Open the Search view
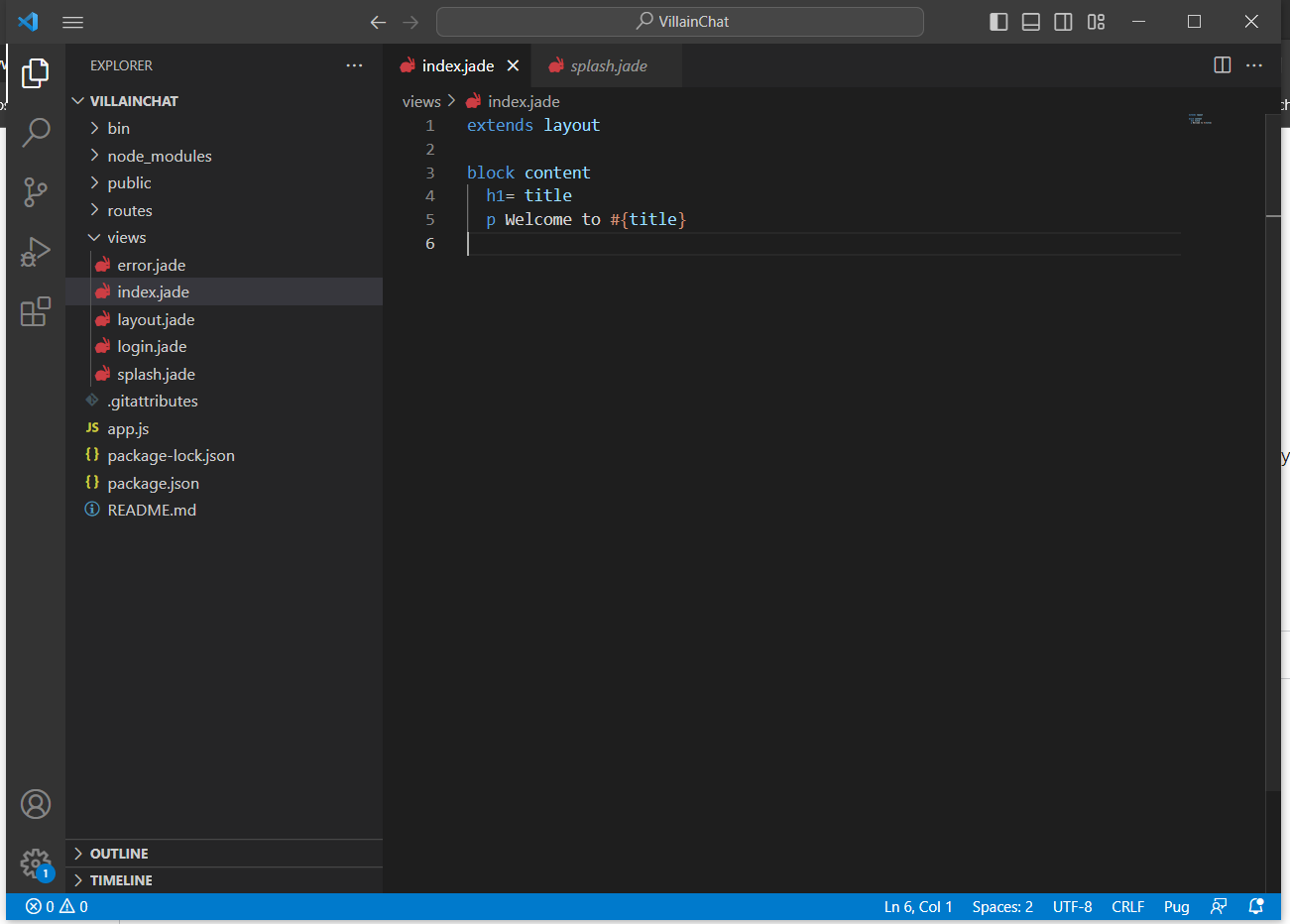1290x924 pixels. [36, 132]
